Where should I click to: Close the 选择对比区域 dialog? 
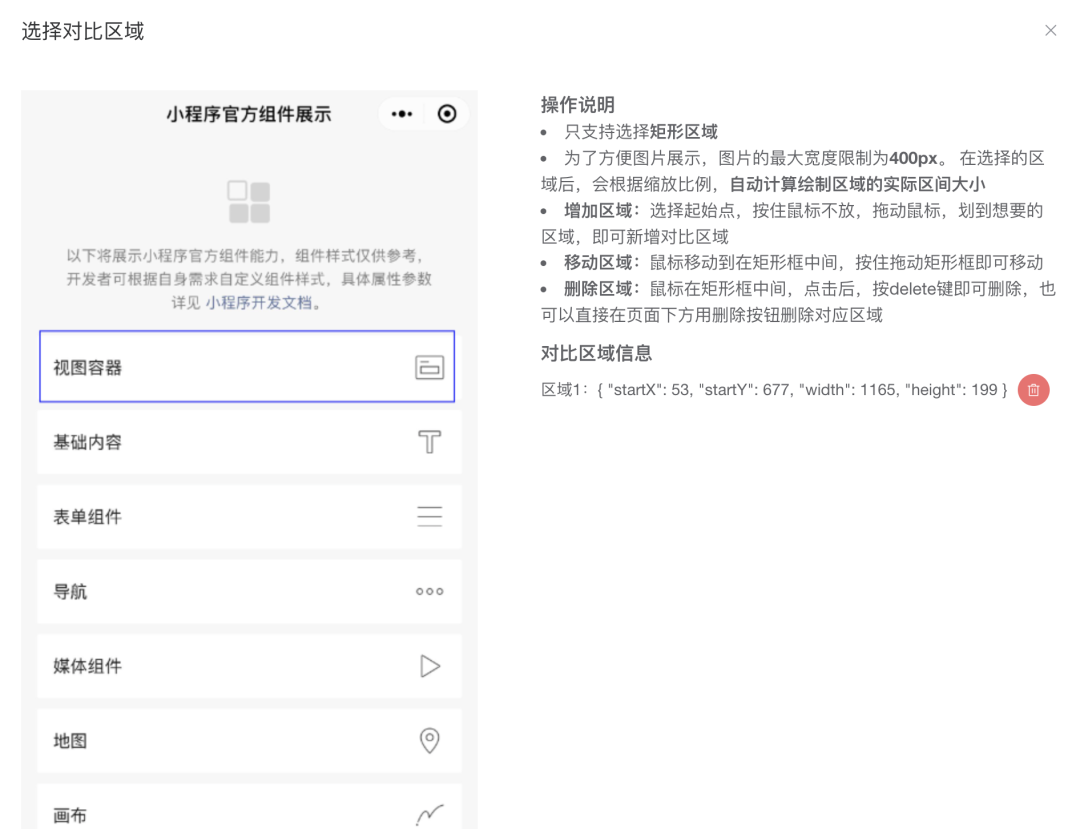tap(1050, 30)
